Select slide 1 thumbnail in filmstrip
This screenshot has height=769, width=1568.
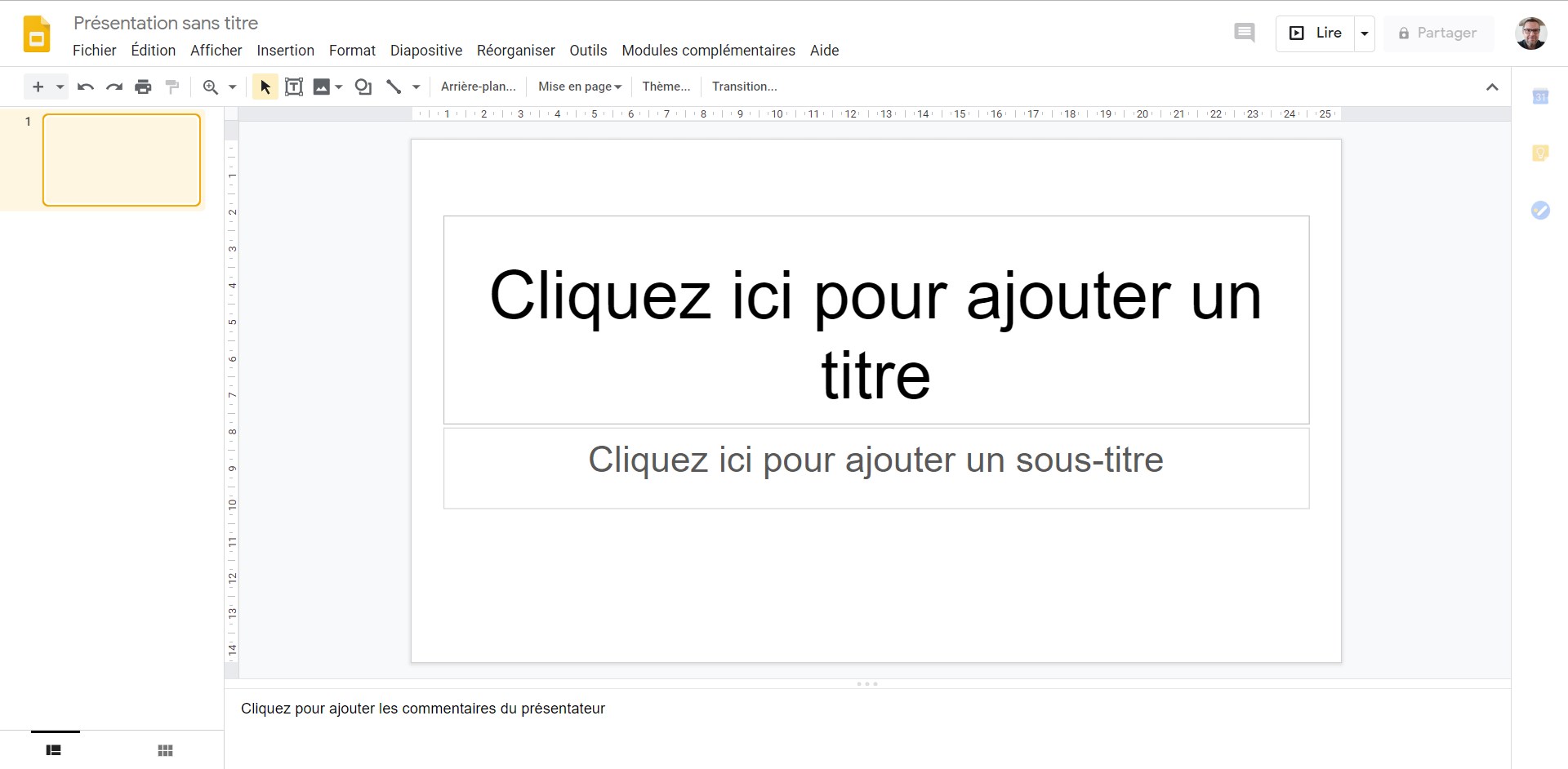(x=122, y=160)
